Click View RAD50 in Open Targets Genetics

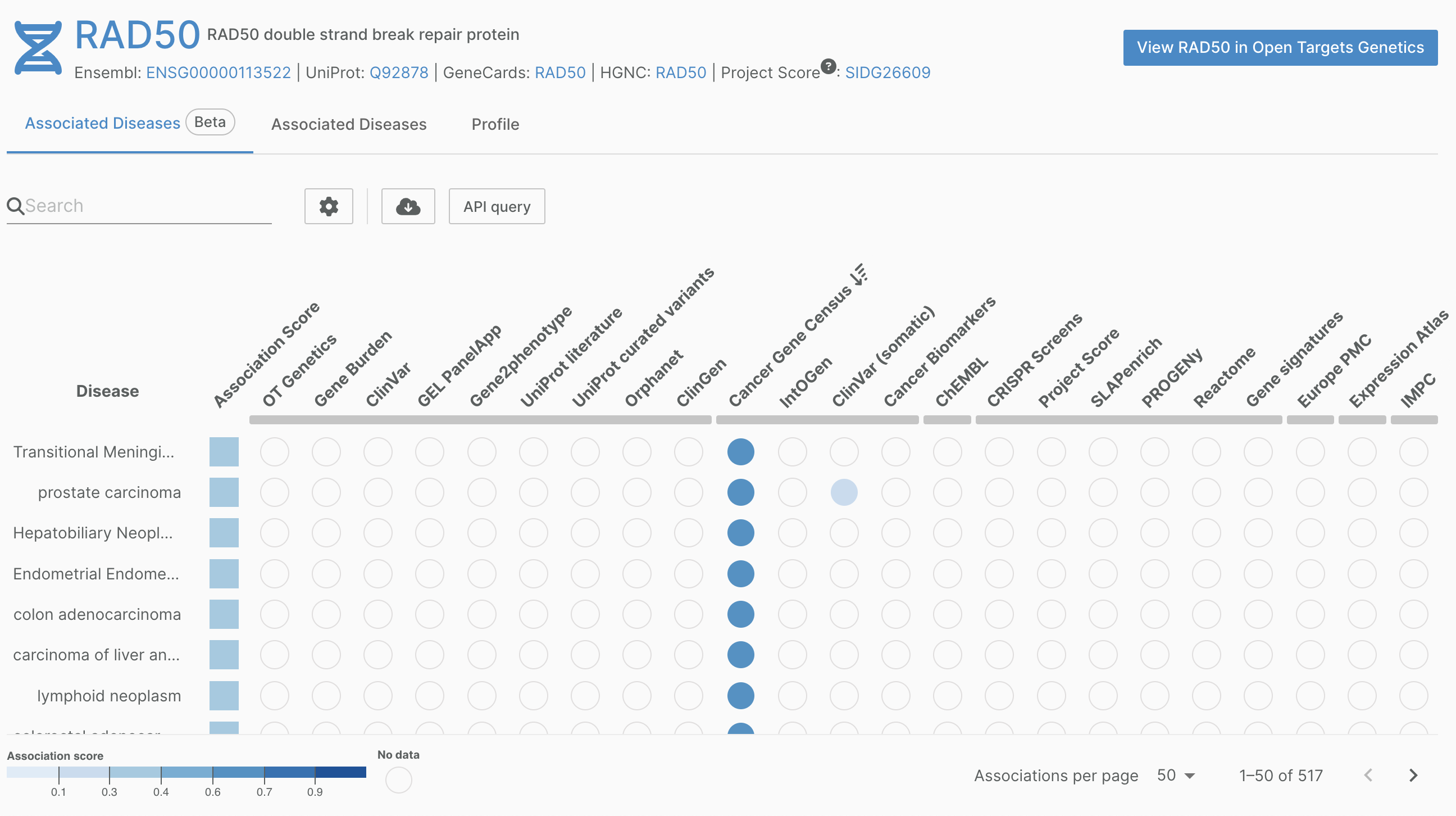(x=1280, y=48)
